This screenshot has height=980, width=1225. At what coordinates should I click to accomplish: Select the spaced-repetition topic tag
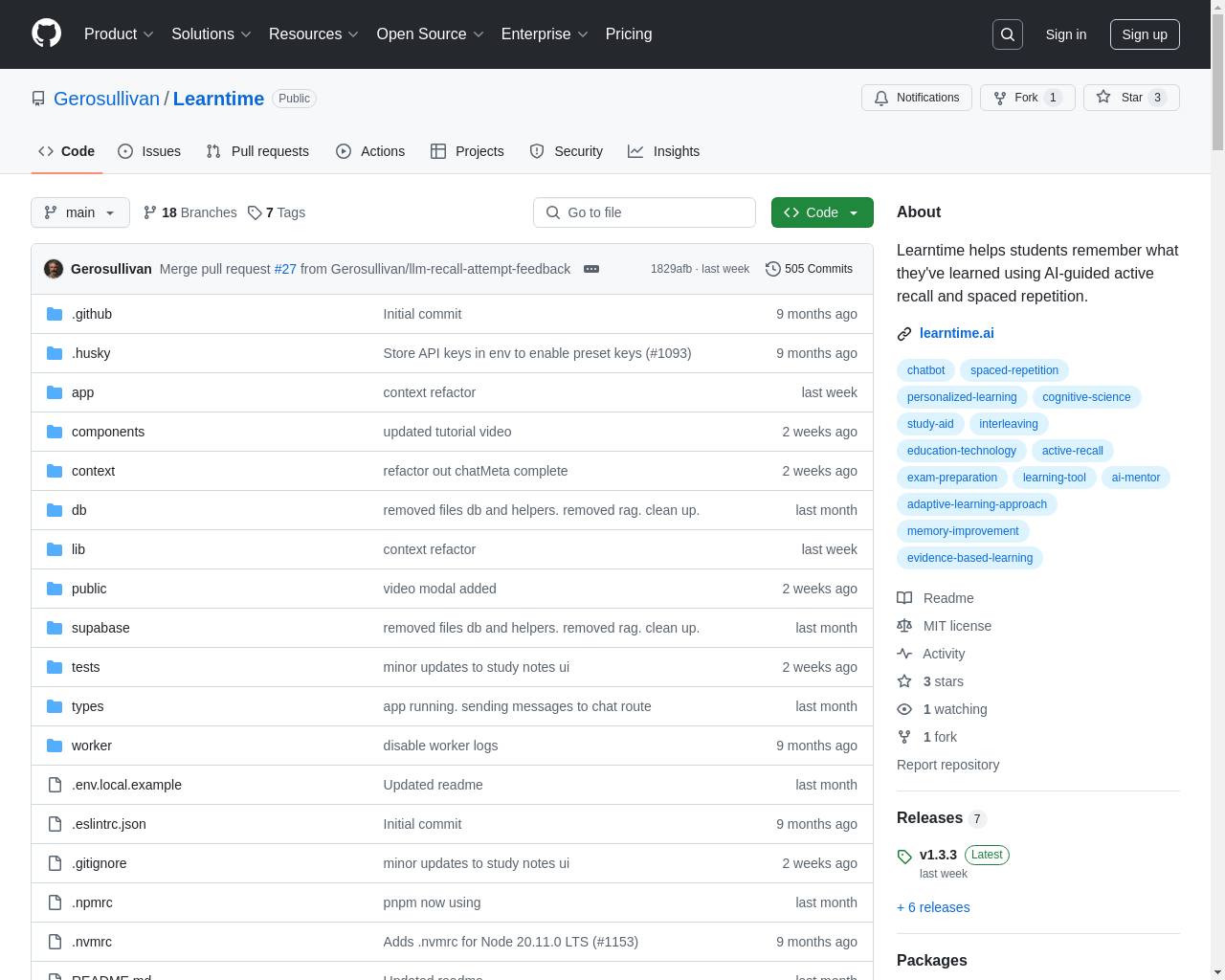1014,370
